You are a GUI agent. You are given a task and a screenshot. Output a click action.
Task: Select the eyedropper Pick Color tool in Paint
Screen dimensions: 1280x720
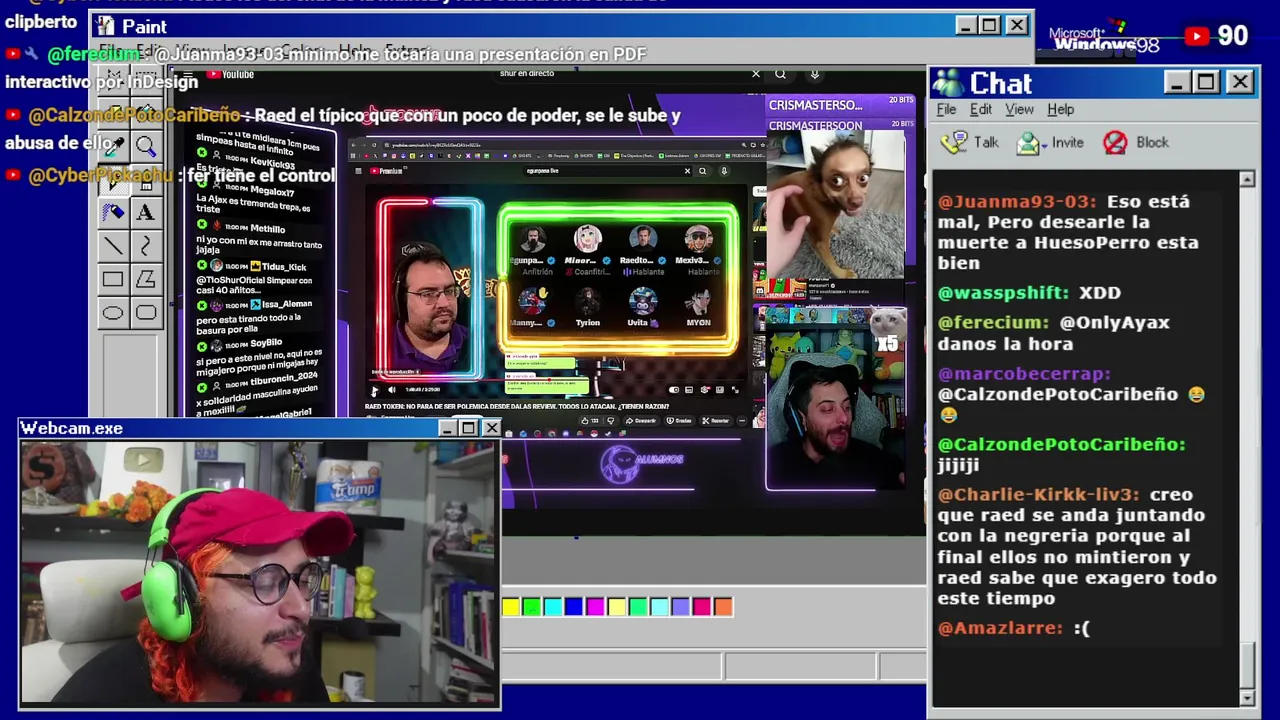click(113, 147)
